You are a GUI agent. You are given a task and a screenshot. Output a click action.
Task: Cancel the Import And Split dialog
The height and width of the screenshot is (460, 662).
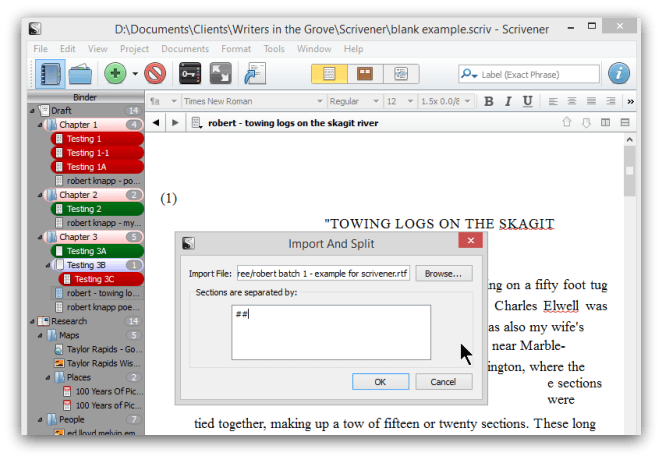tap(443, 382)
